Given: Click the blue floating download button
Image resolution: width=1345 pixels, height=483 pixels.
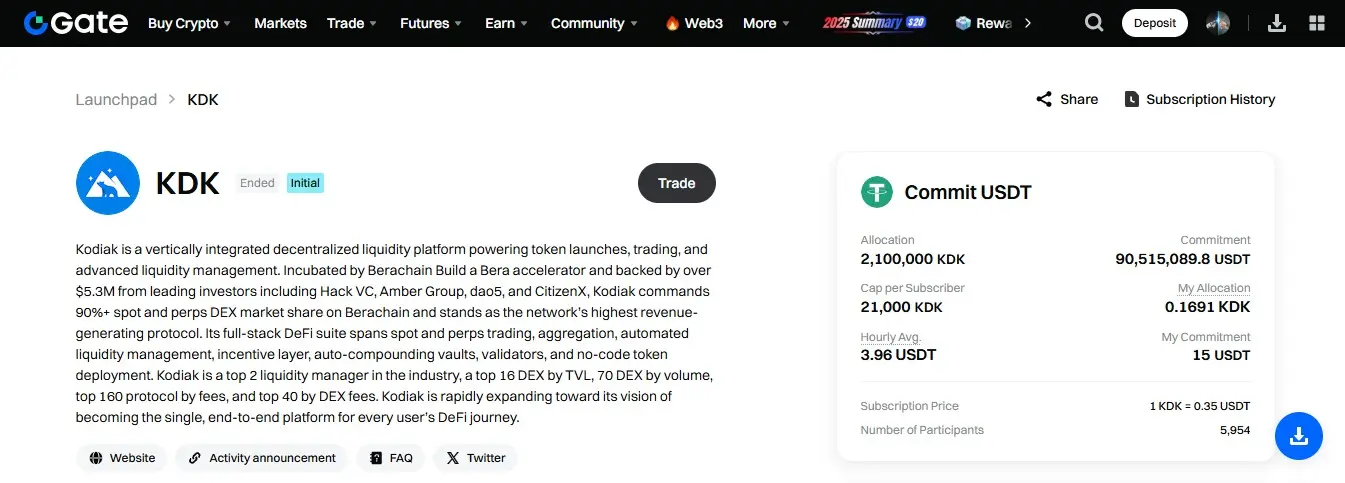Looking at the screenshot, I should tap(1298, 436).
